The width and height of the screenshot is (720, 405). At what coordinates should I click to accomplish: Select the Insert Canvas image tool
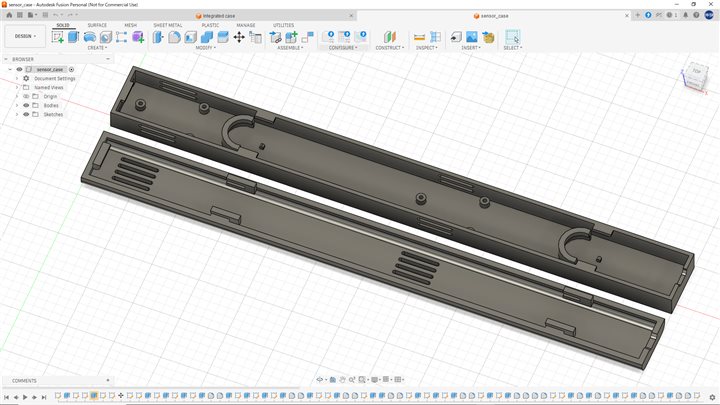[472, 37]
